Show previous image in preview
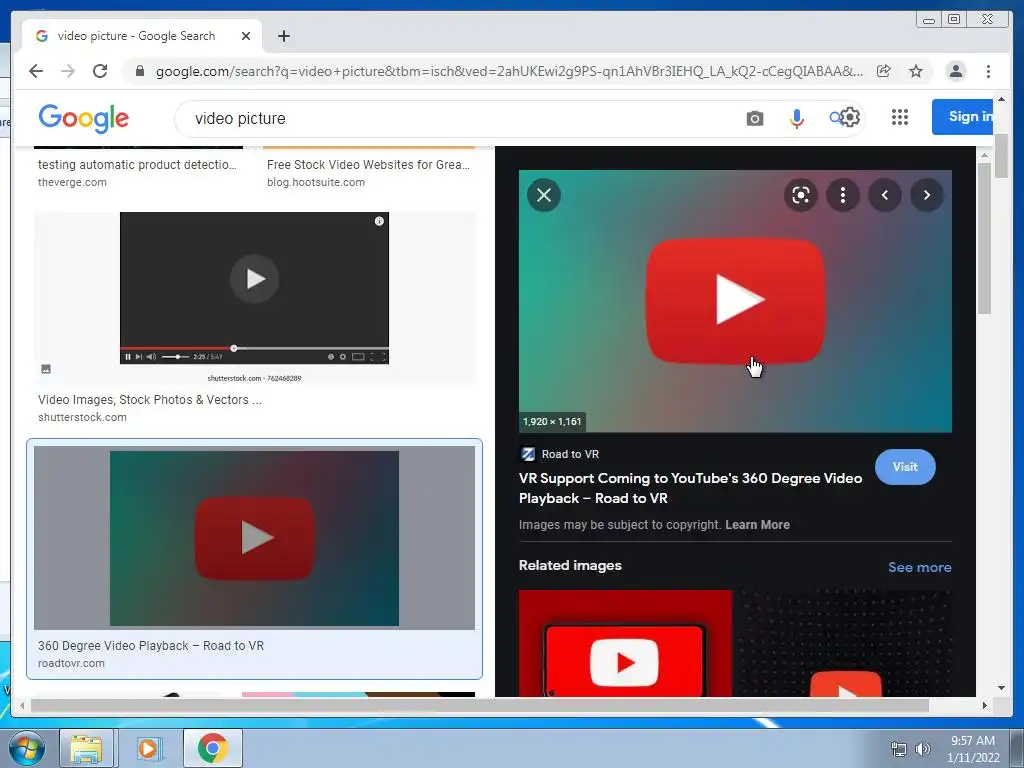Image resolution: width=1024 pixels, height=768 pixels. click(x=885, y=195)
